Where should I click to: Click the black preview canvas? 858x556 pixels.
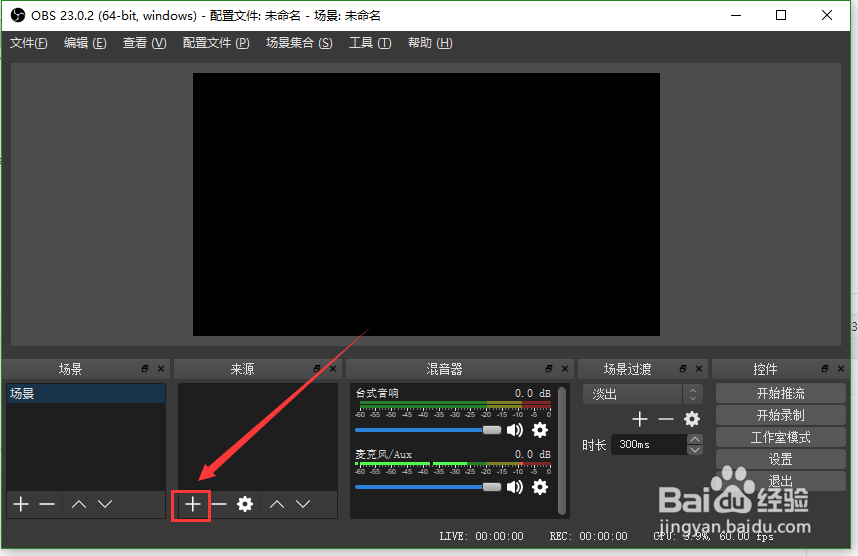[x=426, y=205]
